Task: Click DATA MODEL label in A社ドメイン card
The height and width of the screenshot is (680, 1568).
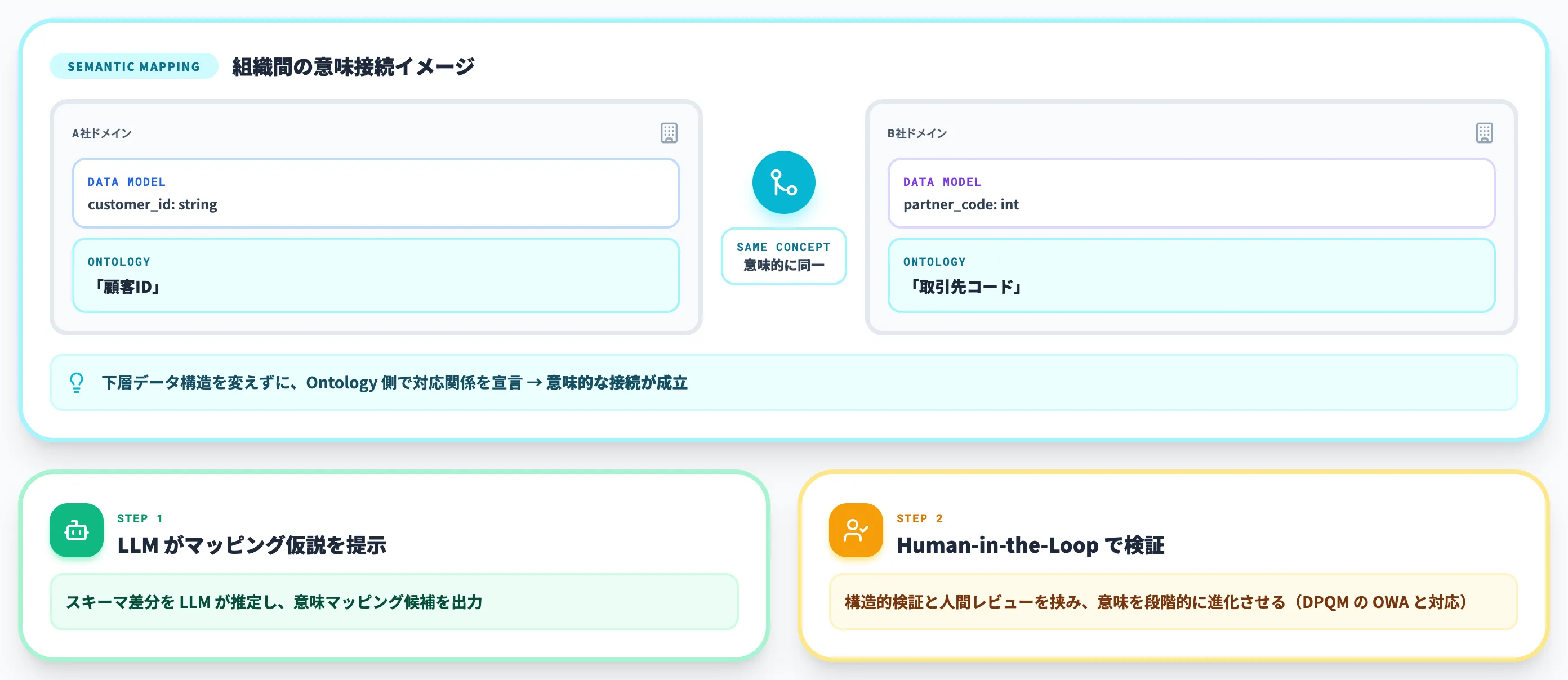Action: click(127, 182)
